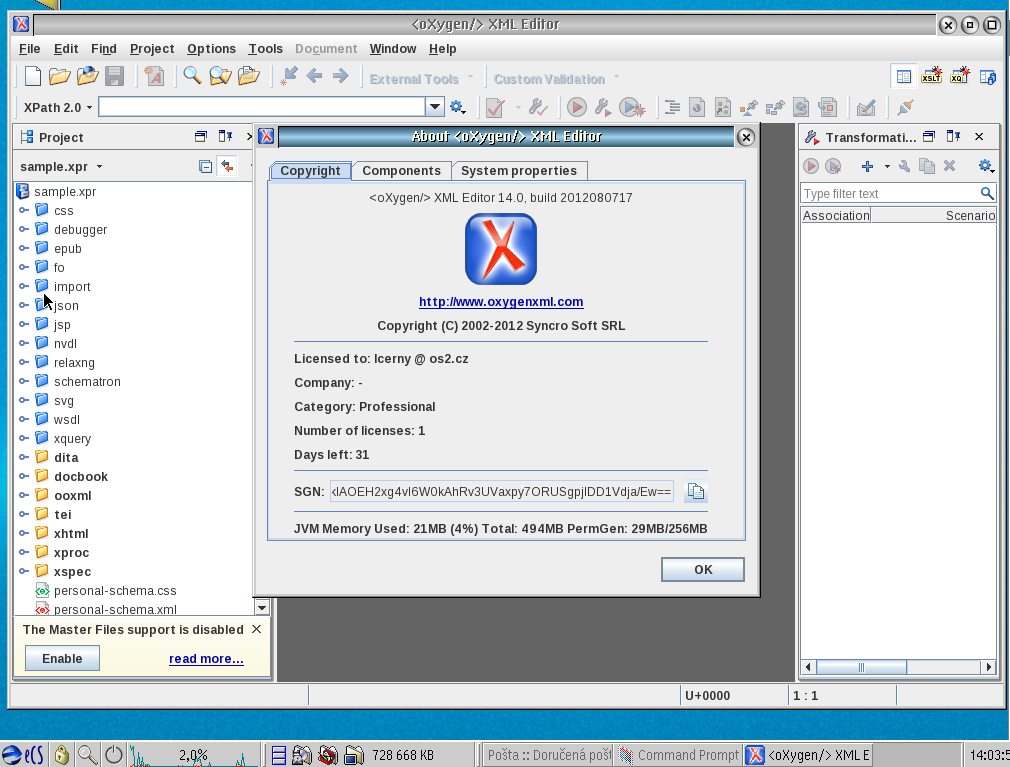This screenshot has height=767, width=1010.
Task: Switch to the XQuery Debugger perspective
Action: pos(960,76)
